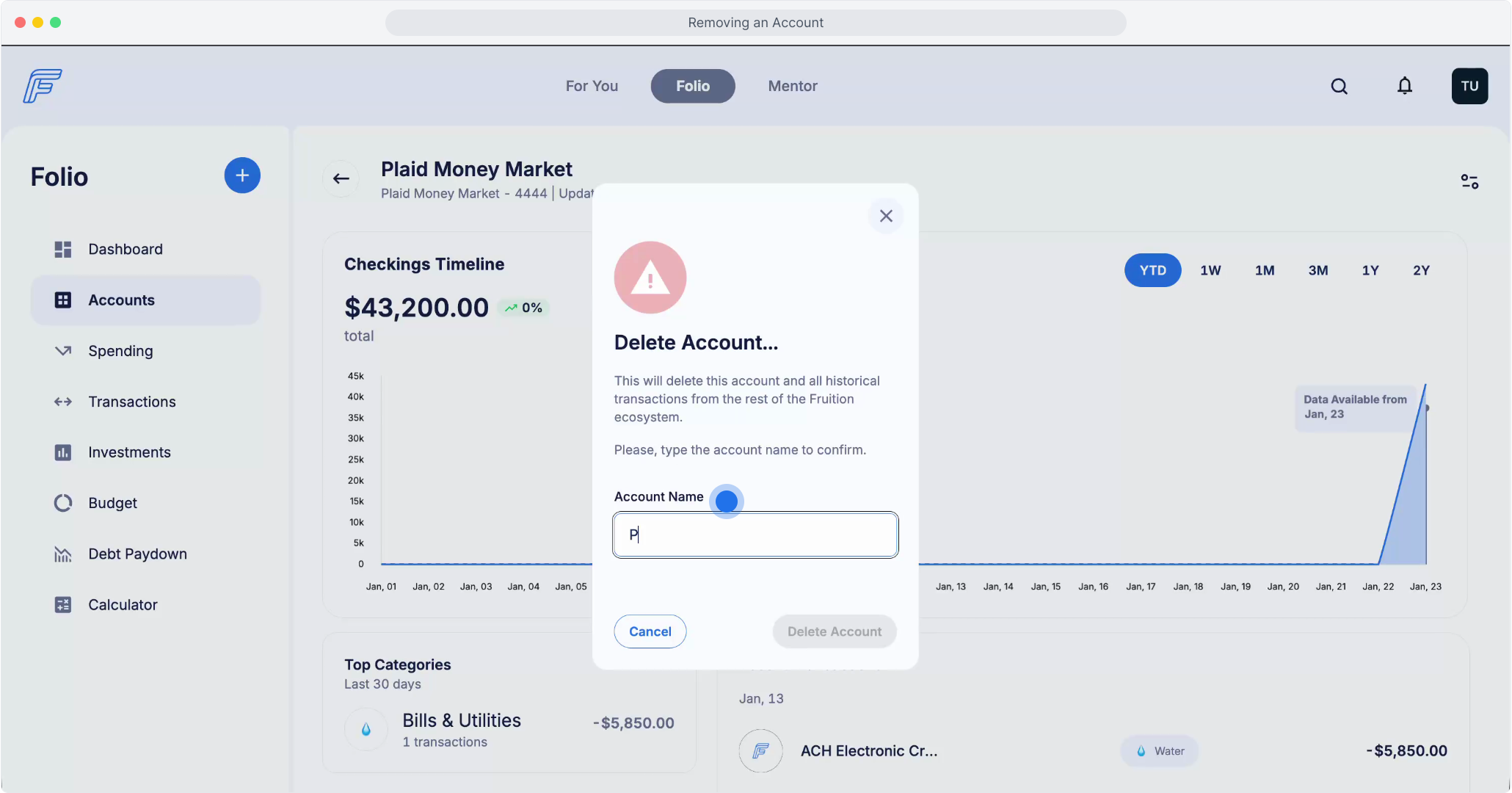Go back with the left arrow
This screenshot has width=1512, height=793.
[x=341, y=178]
